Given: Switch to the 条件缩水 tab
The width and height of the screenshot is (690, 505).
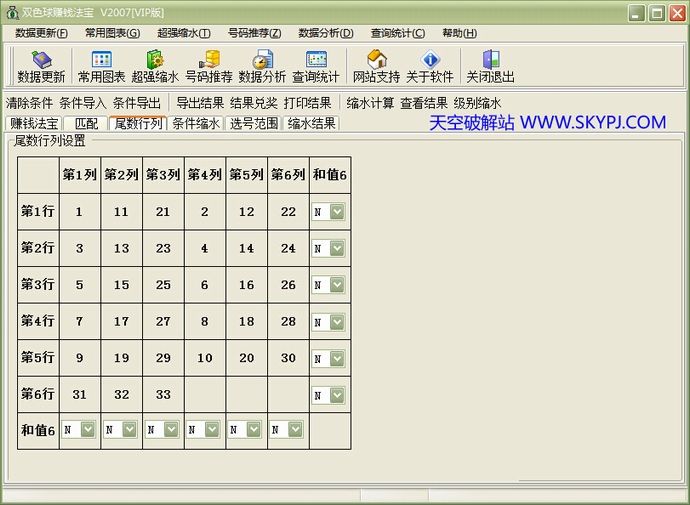Looking at the screenshot, I should [195, 124].
